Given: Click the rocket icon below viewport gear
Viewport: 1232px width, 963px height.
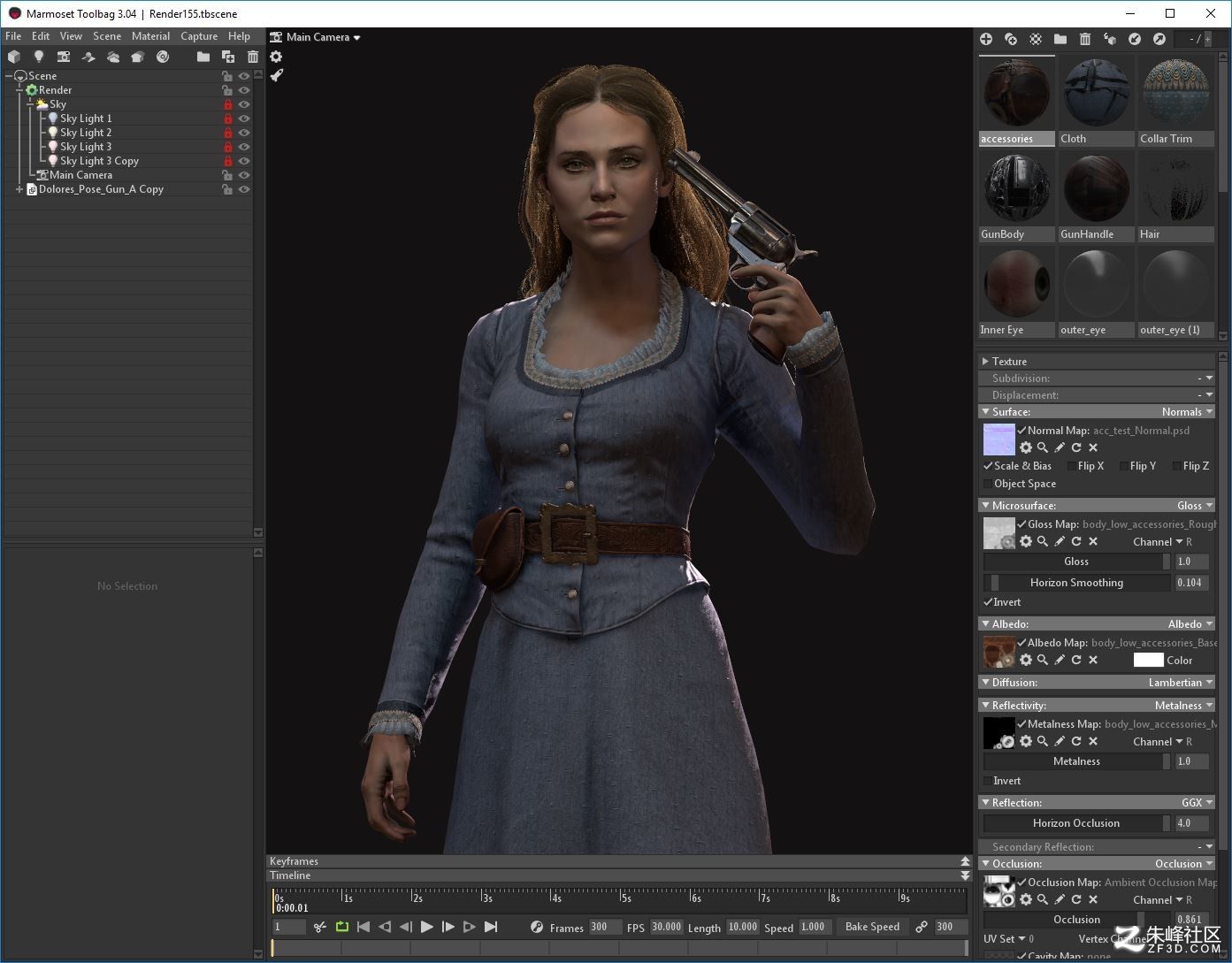Looking at the screenshot, I should pos(276,76).
